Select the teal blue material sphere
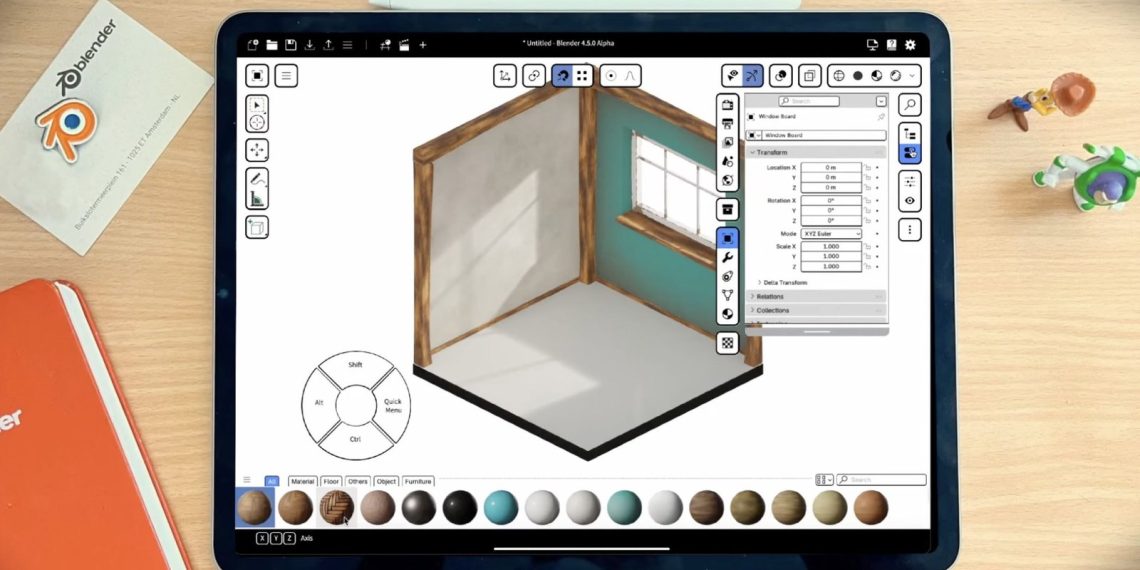The image size is (1140, 570). point(501,508)
